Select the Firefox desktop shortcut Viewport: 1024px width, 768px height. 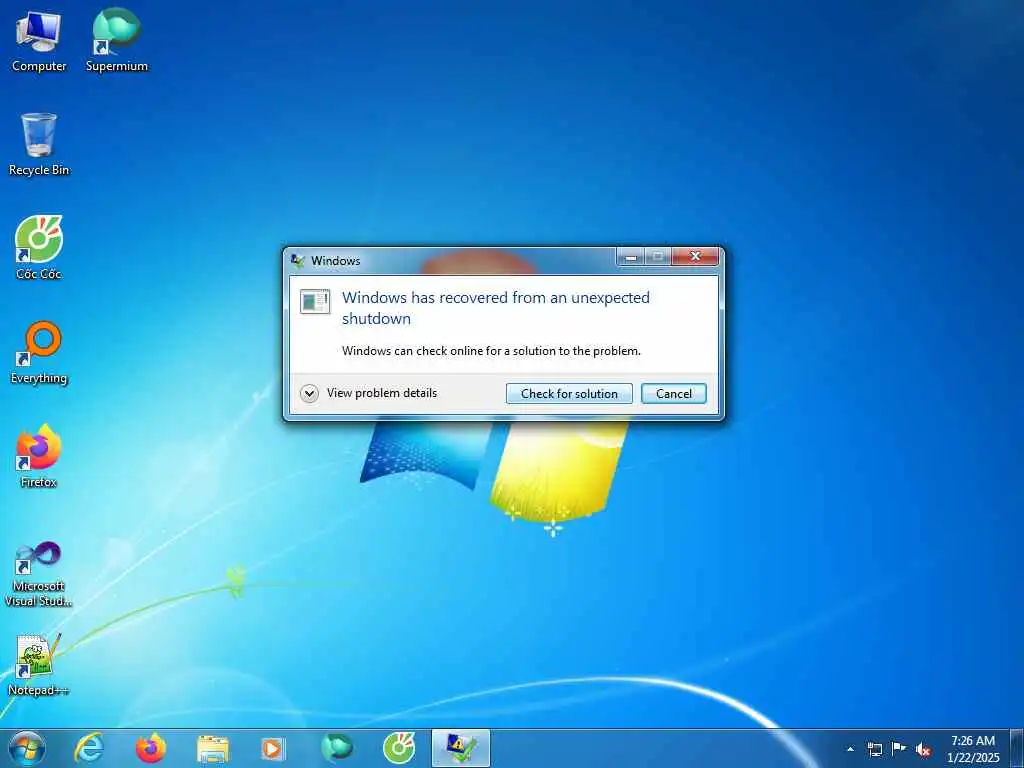coord(39,456)
